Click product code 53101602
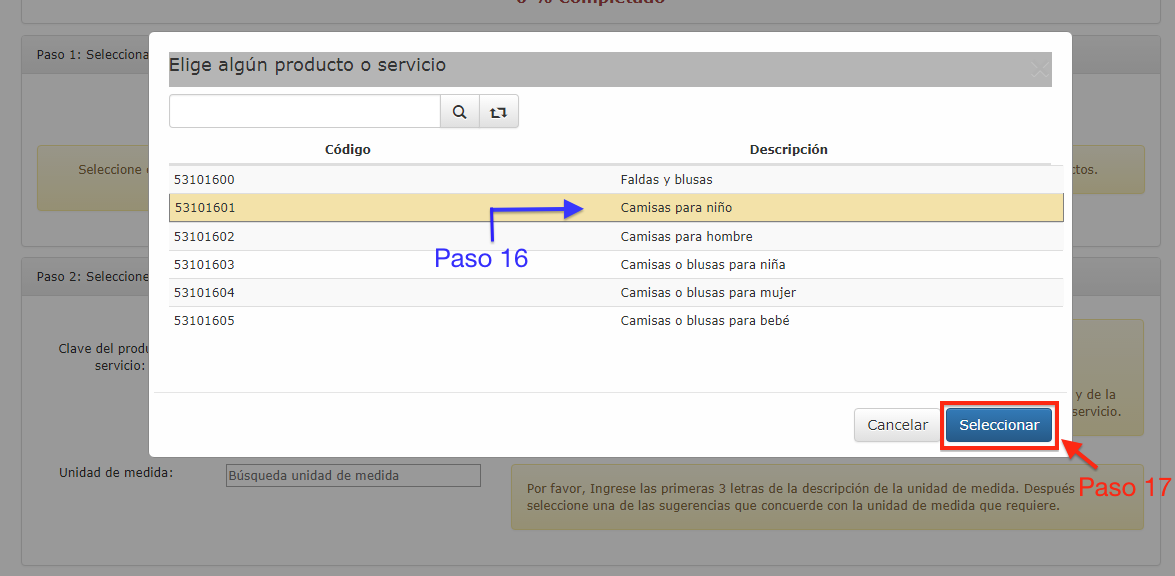Viewport: 1175px width, 576px height. tap(204, 237)
